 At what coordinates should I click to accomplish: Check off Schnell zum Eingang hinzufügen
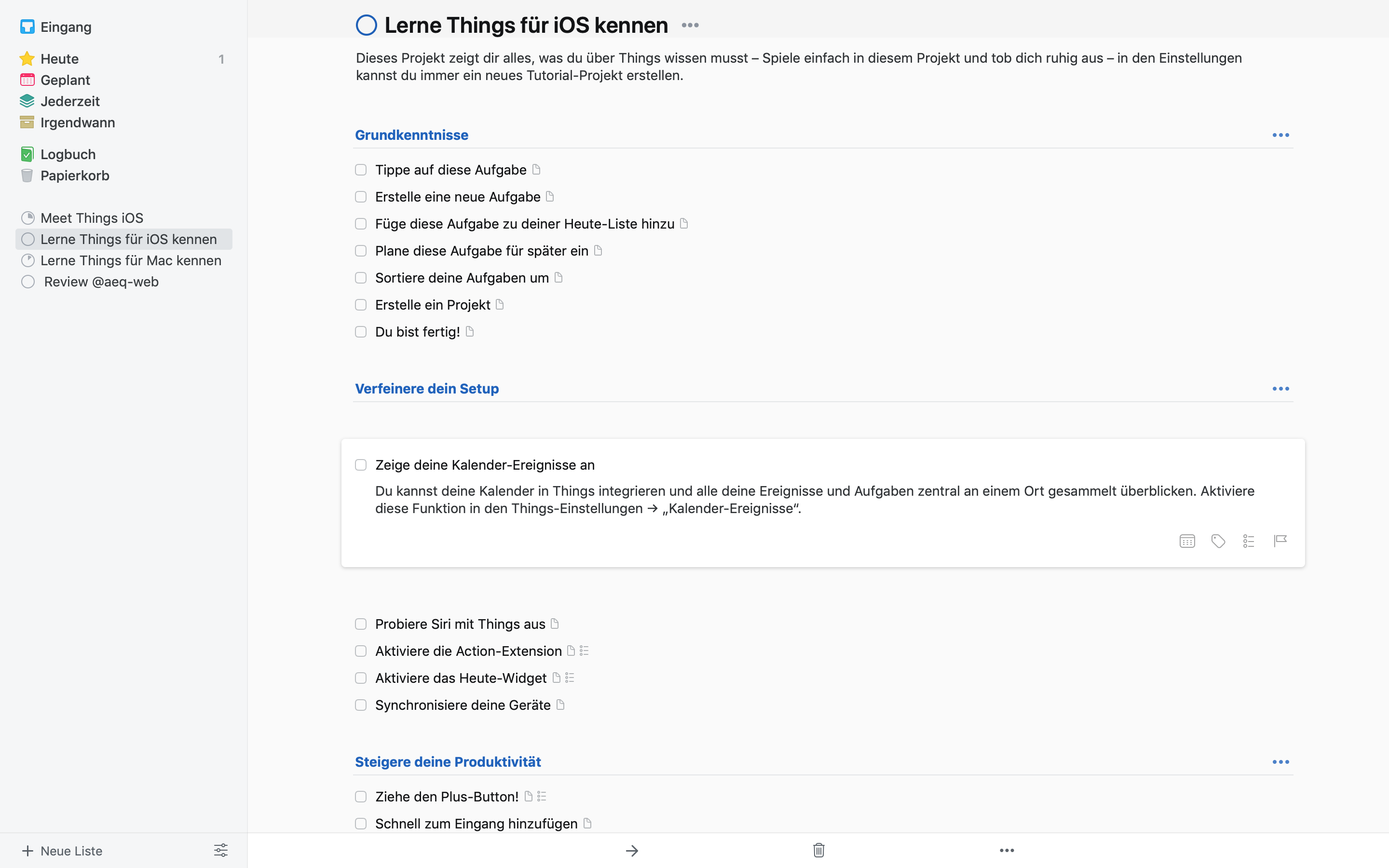point(360,824)
